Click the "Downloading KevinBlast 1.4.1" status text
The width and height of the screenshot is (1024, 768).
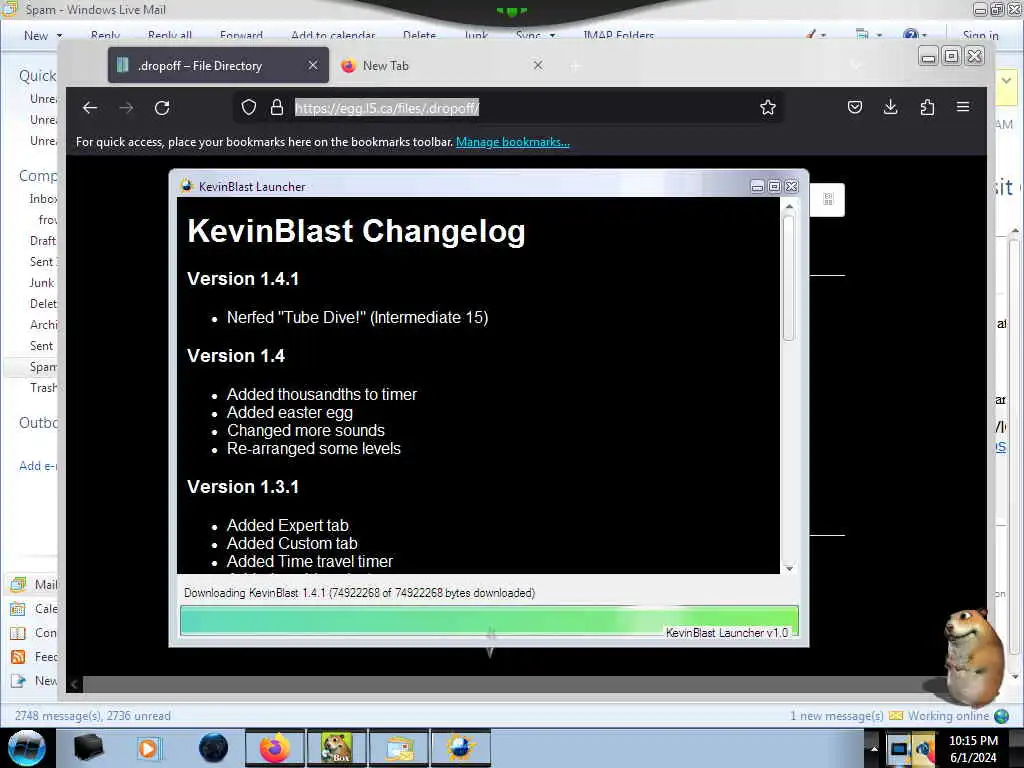[359, 593]
